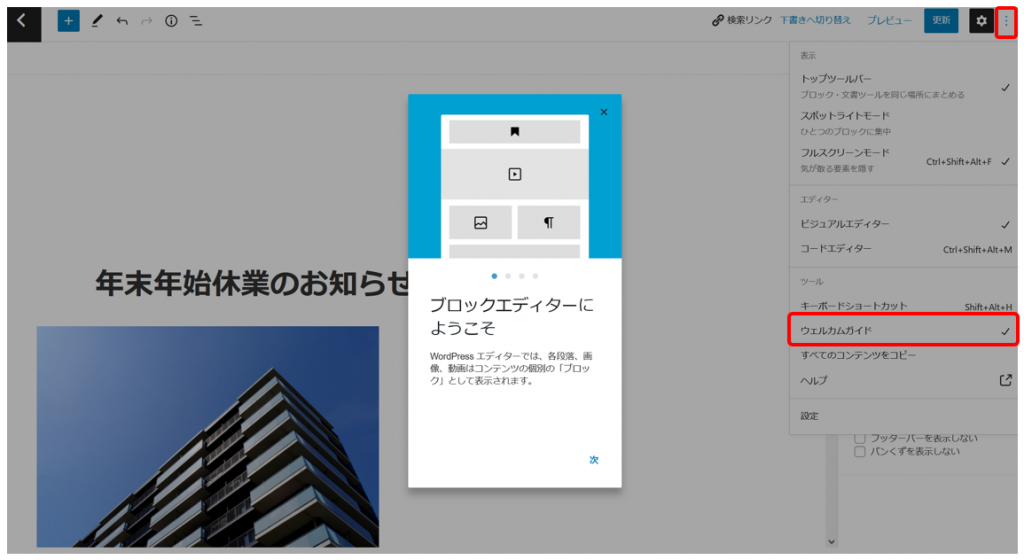Click the 更新 update button
The height and width of the screenshot is (560, 1024).
click(x=940, y=21)
